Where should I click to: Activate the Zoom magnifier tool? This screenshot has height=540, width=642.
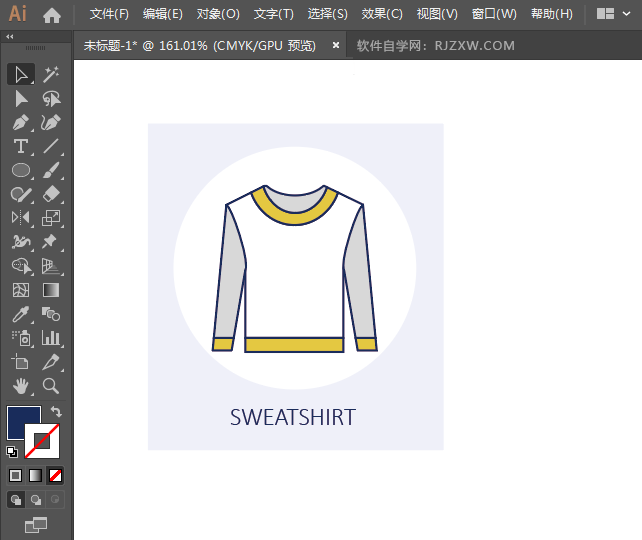pos(51,385)
